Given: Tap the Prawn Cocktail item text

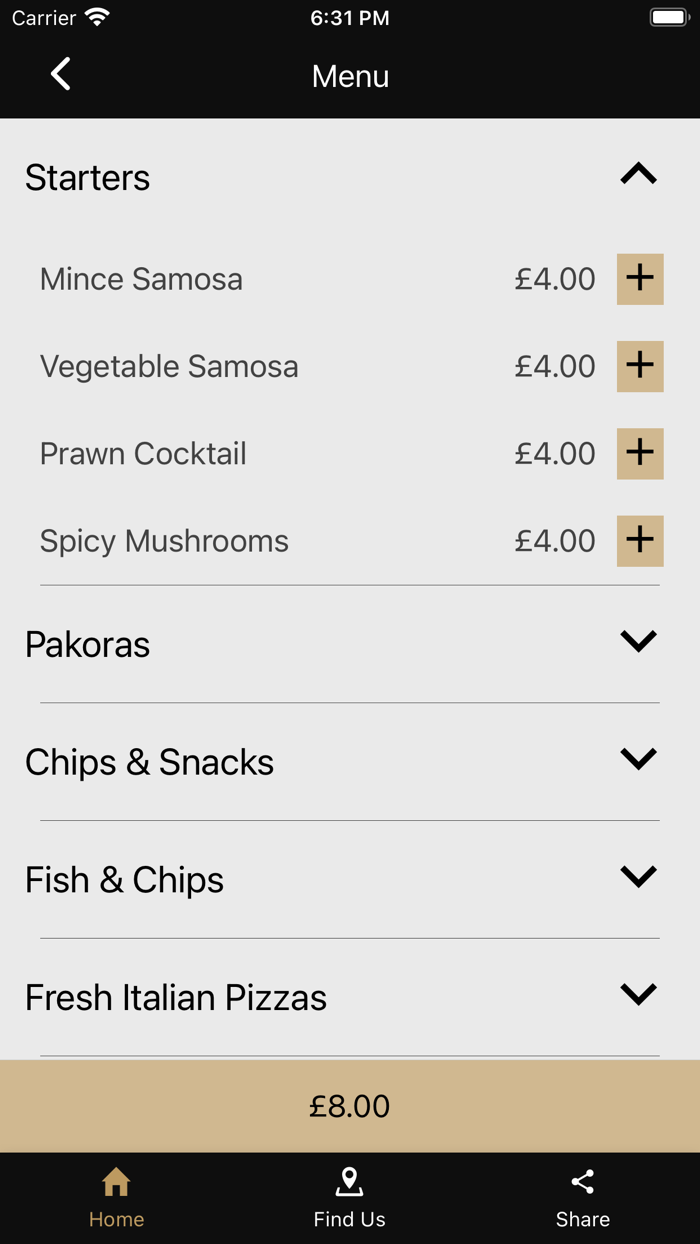Looking at the screenshot, I should pyautogui.click(x=143, y=453).
